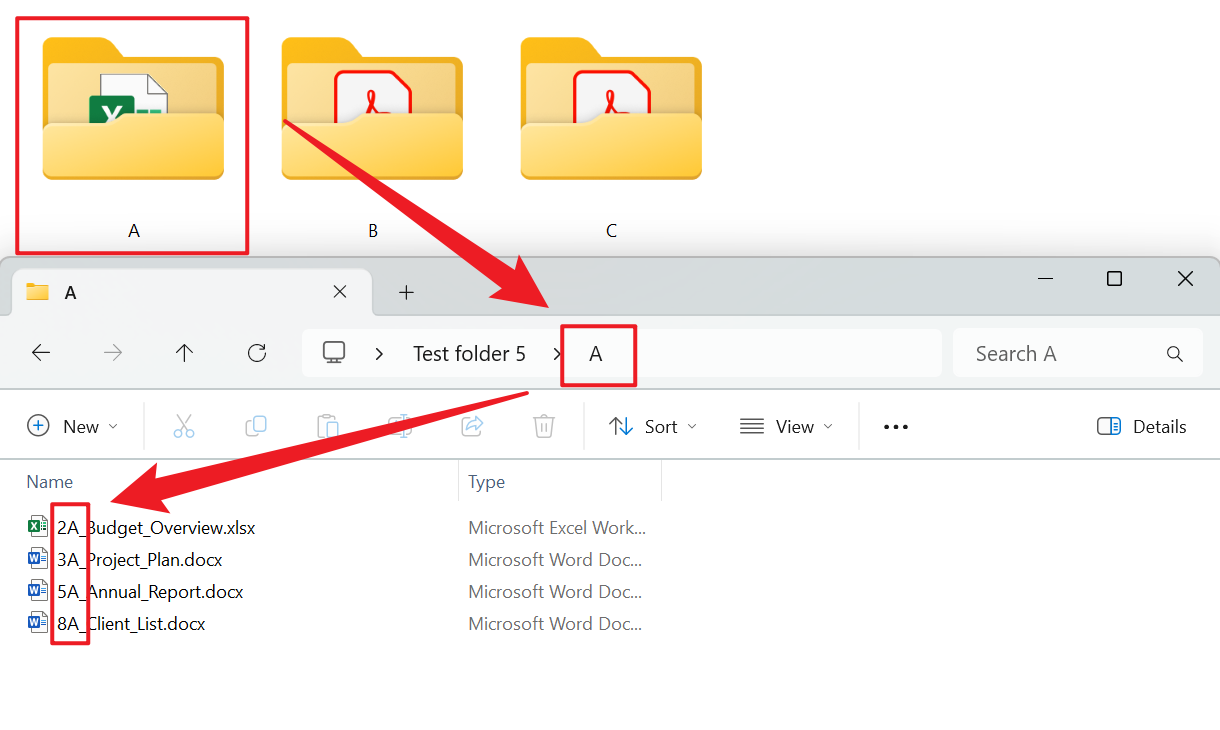Image resolution: width=1220 pixels, height=730 pixels.
Task: Expand the View dropdown
Action: 786,426
